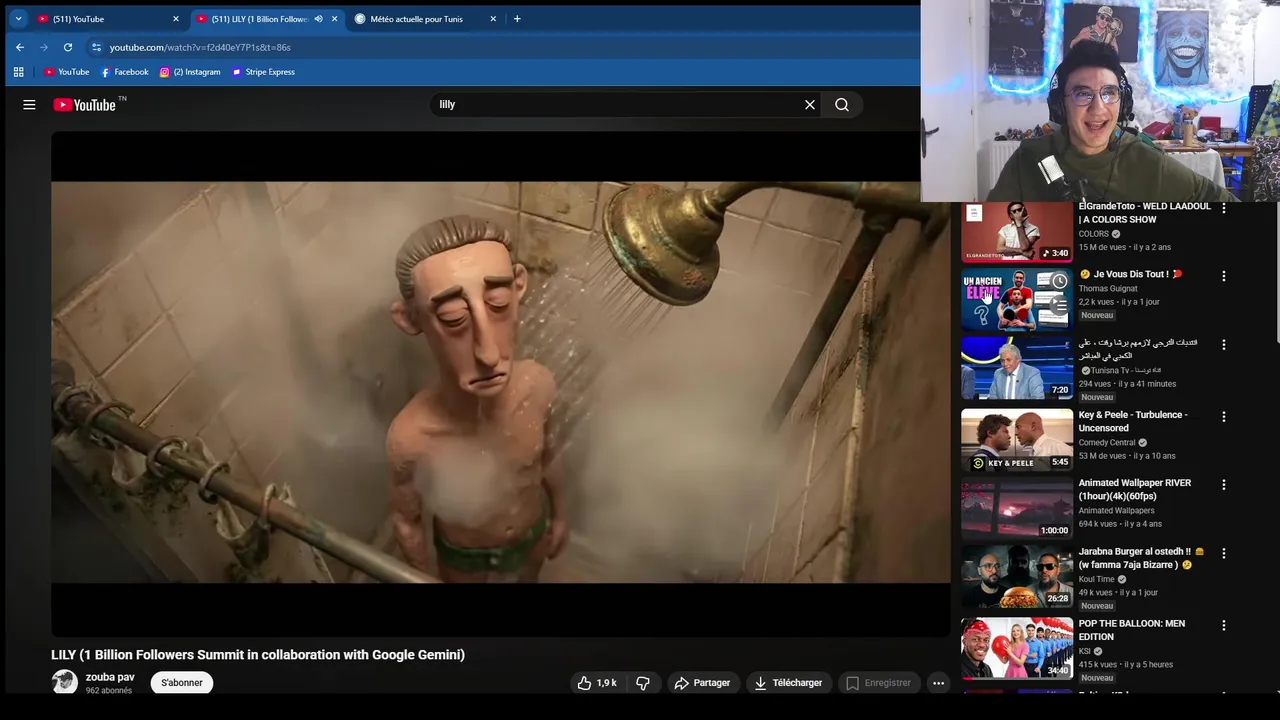Open Key & Peele Turbulence thumbnail

(1017, 439)
